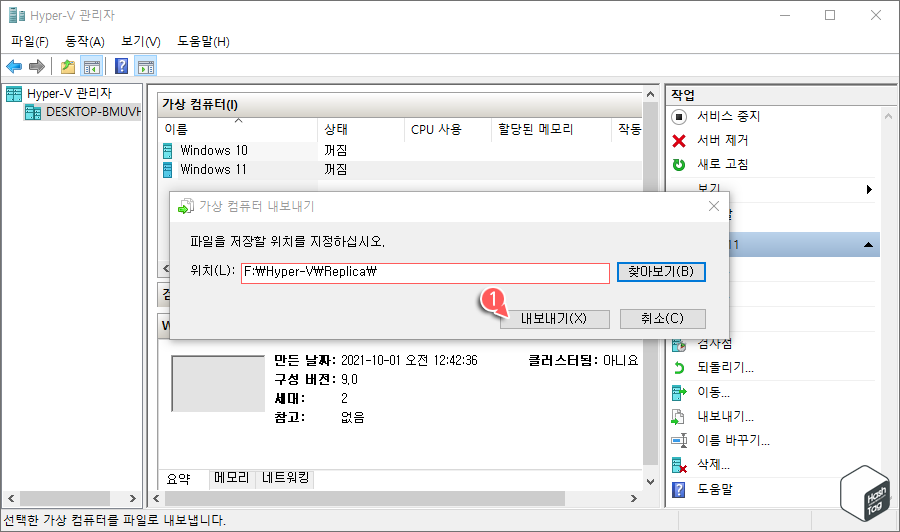
Task: Sort by the CPU 사용 column header
Action: 448,130
